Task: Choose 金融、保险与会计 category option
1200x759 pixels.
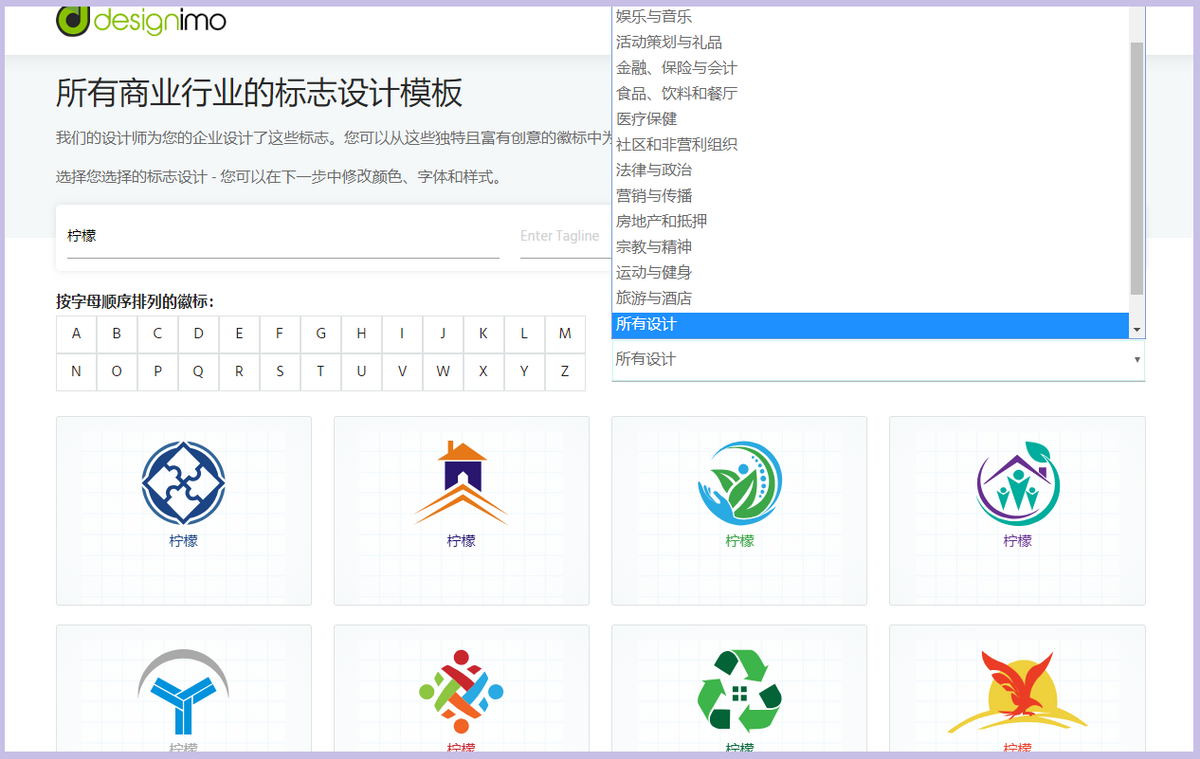Action: pyautogui.click(x=870, y=68)
